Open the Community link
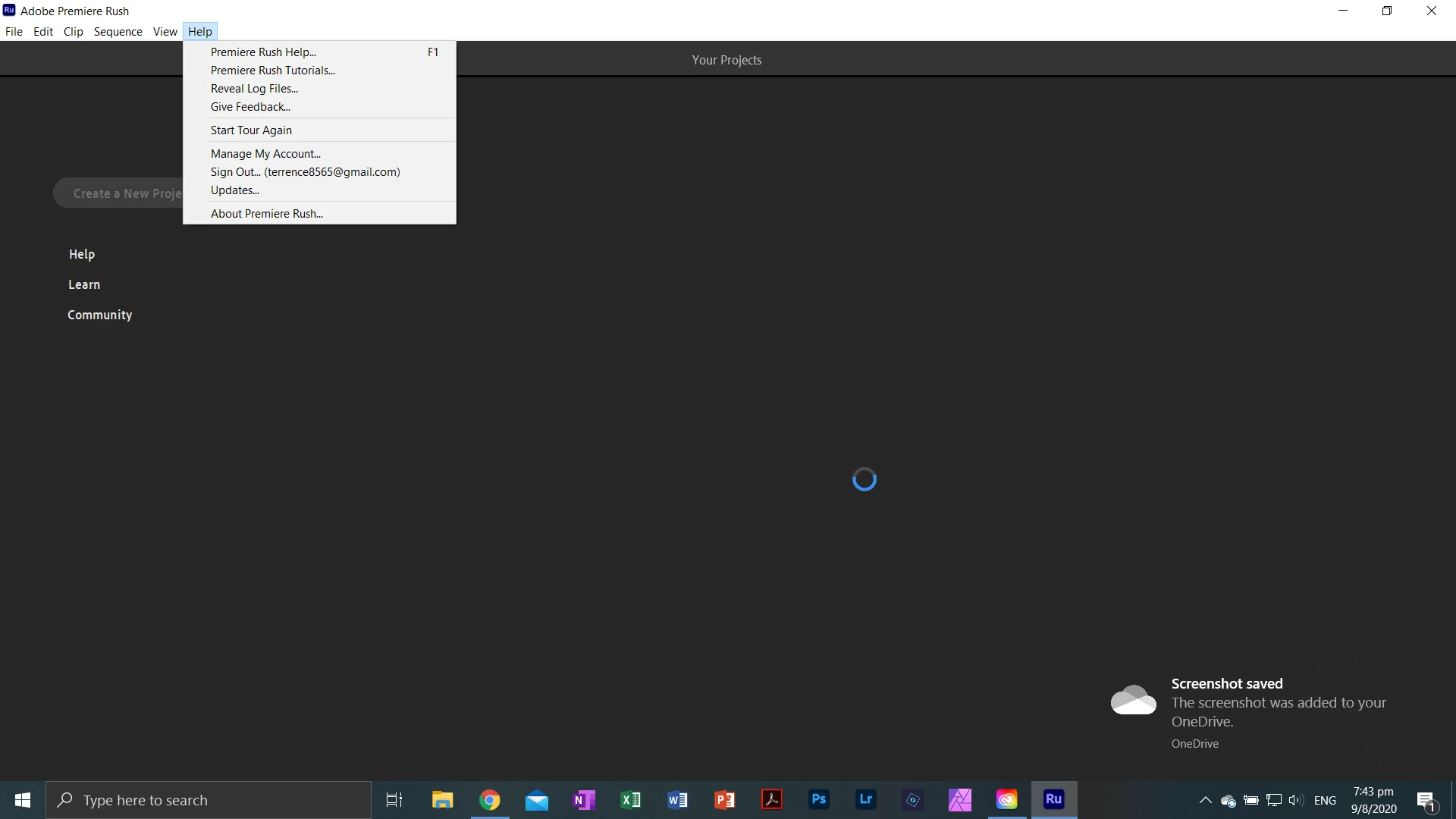The height and width of the screenshot is (819, 1456). (x=99, y=315)
